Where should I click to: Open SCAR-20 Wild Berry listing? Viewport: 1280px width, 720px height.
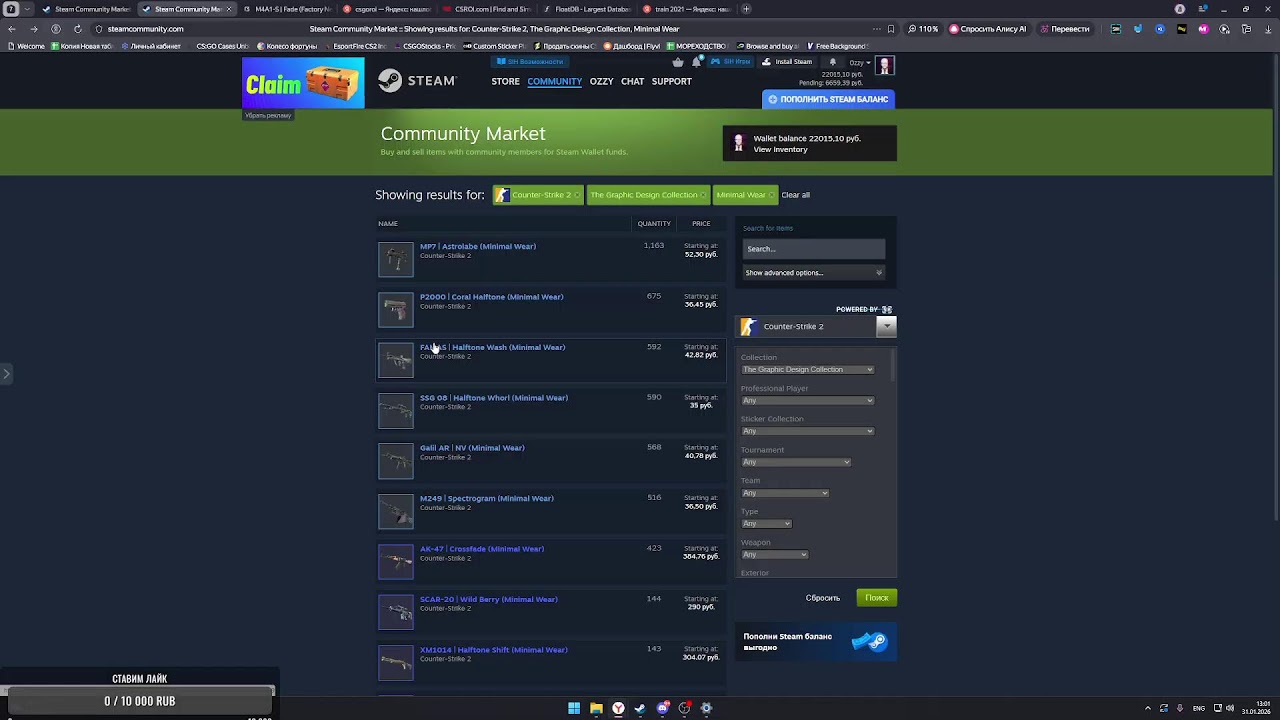point(489,599)
